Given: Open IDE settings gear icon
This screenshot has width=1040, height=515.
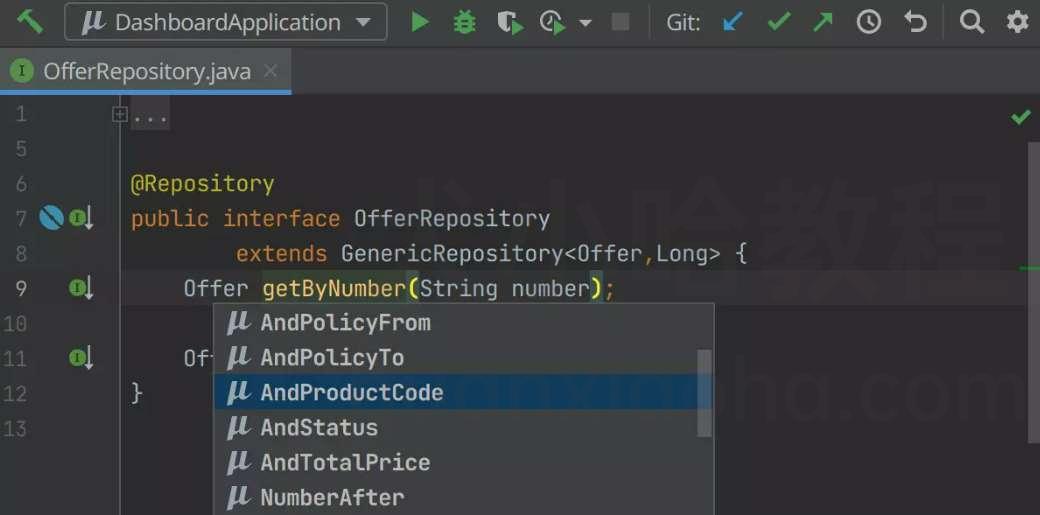Looking at the screenshot, I should 1017,22.
